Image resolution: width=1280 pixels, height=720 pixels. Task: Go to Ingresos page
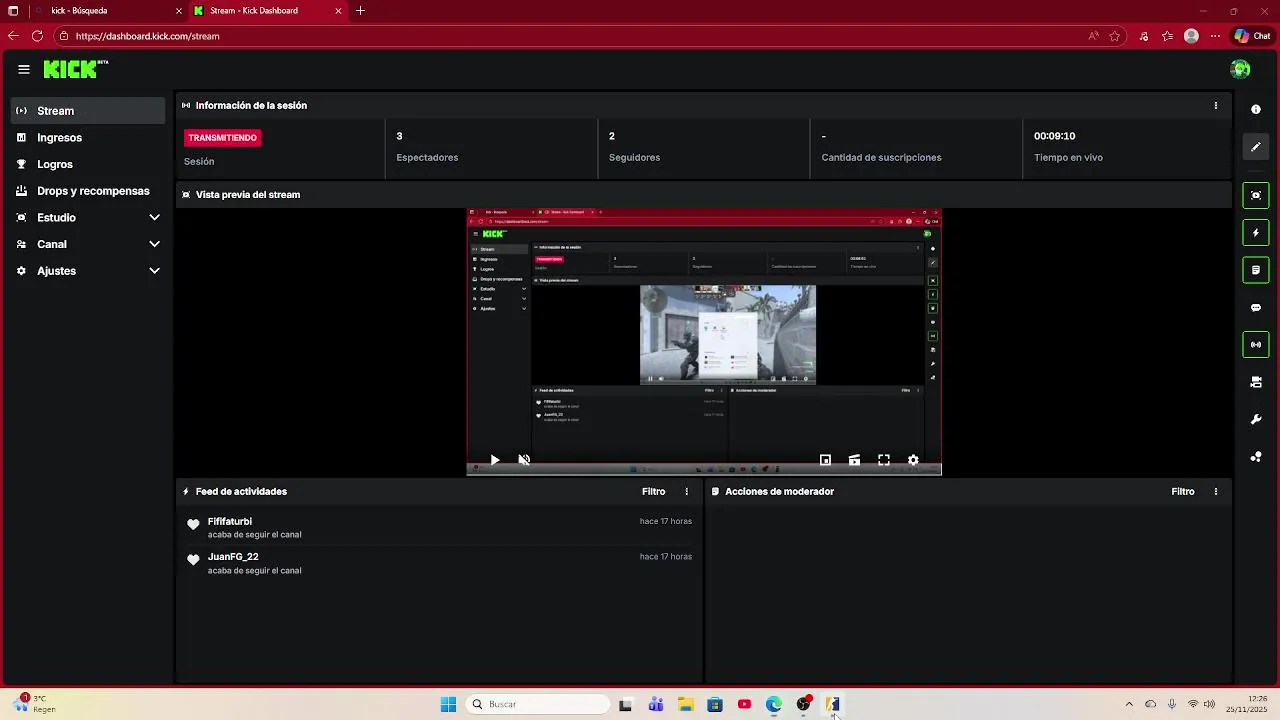pos(88,138)
